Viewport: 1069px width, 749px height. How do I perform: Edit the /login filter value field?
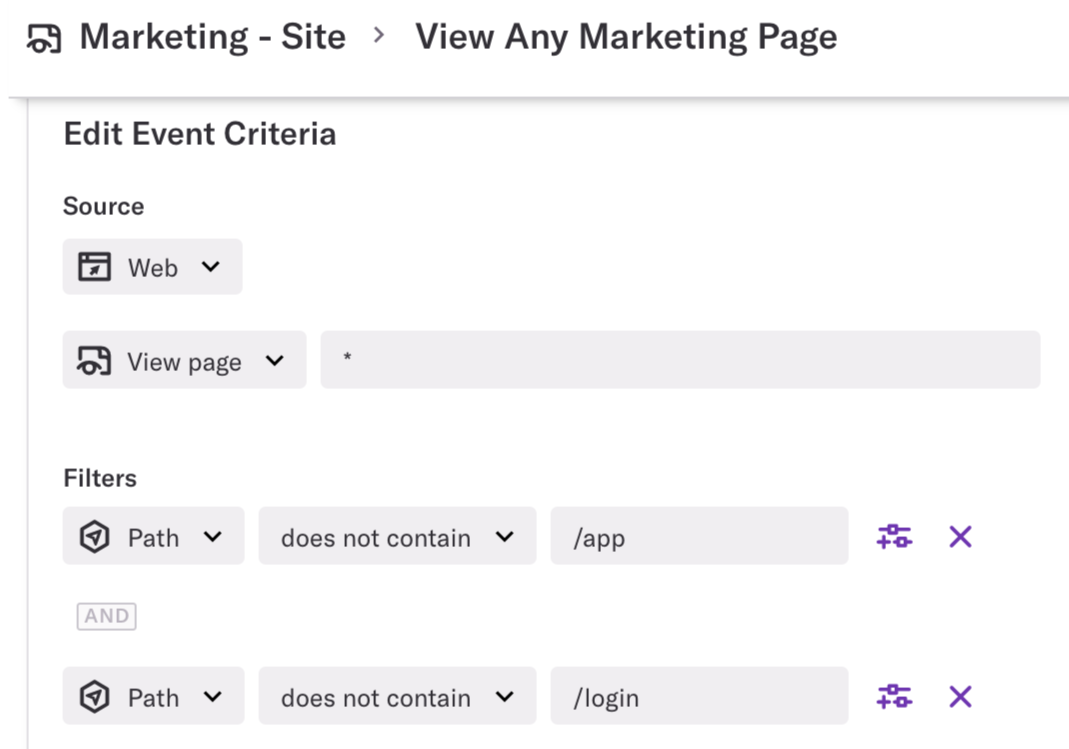(699, 696)
